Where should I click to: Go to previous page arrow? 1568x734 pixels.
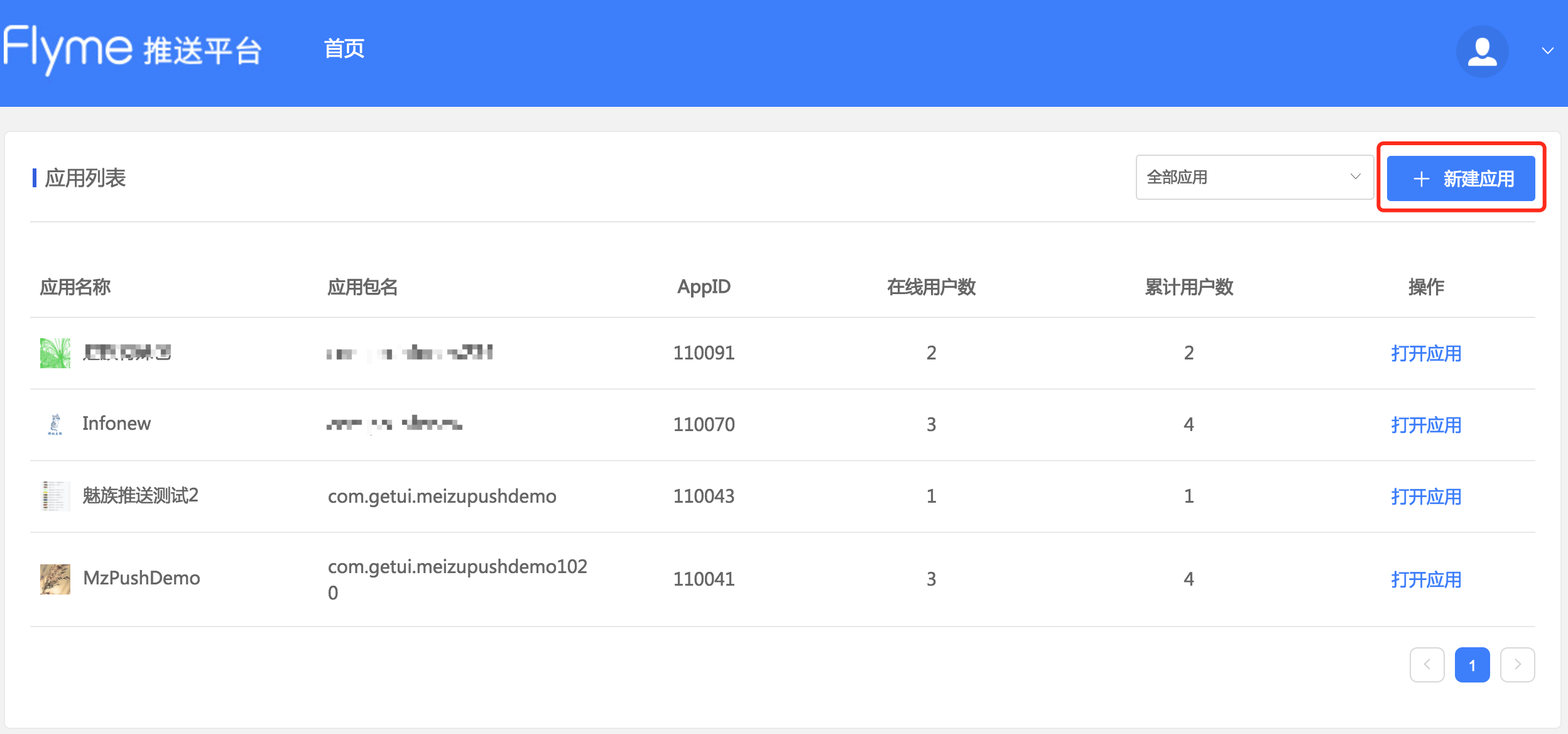[1427, 664]
